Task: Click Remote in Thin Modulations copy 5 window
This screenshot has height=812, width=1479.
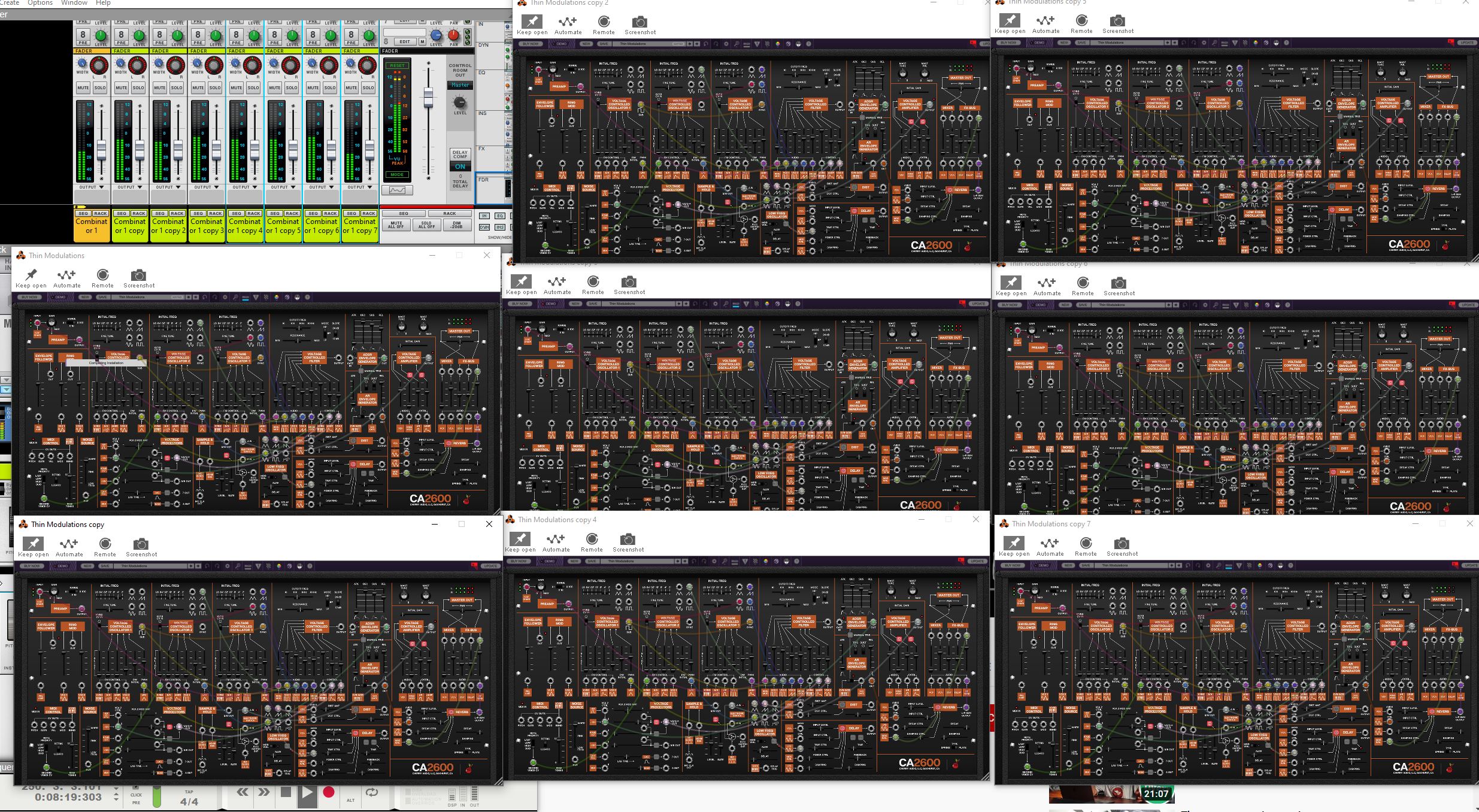Action: (x=1081, y=24)
